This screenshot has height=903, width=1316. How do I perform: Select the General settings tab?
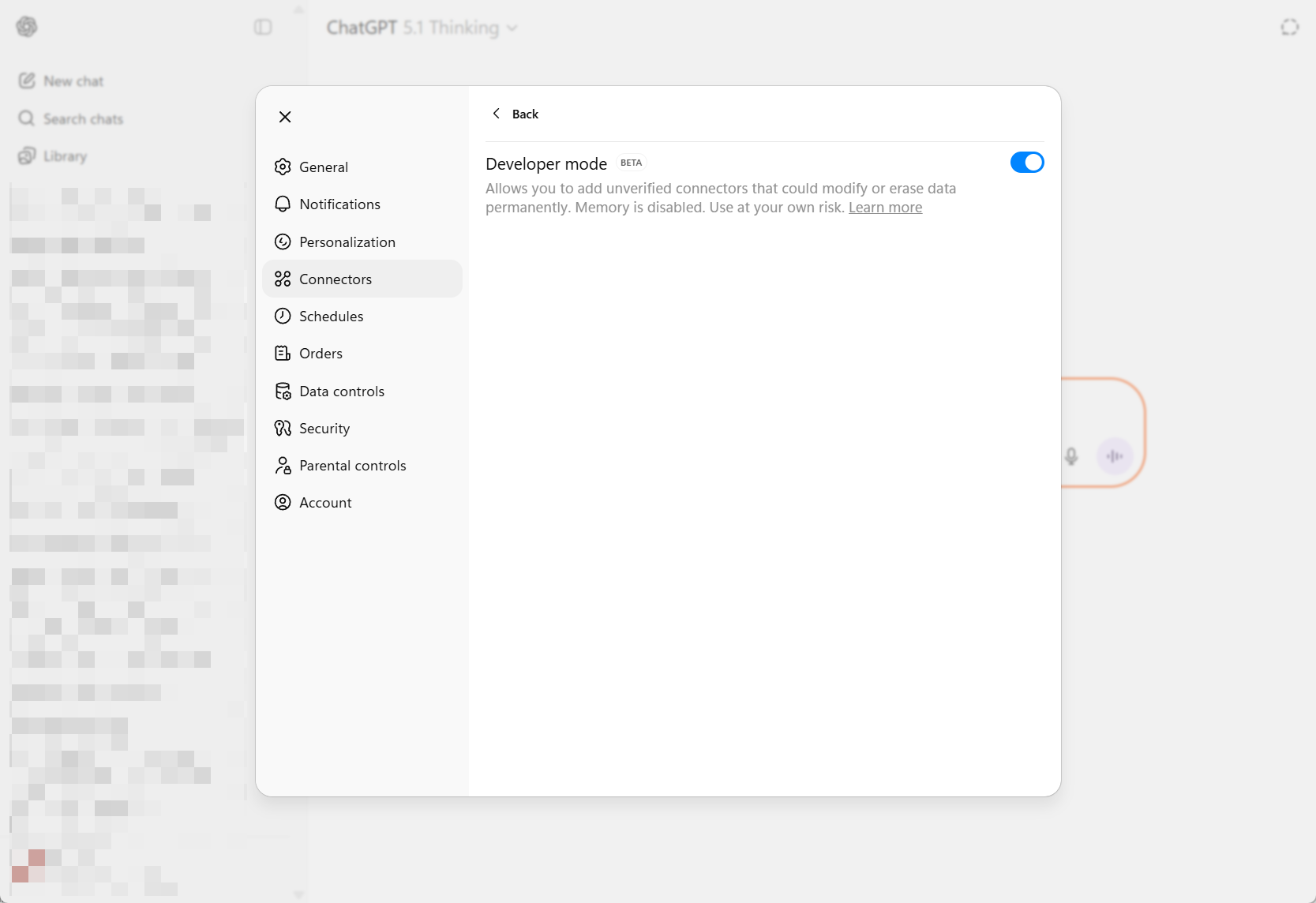click(x=323, y=167)
